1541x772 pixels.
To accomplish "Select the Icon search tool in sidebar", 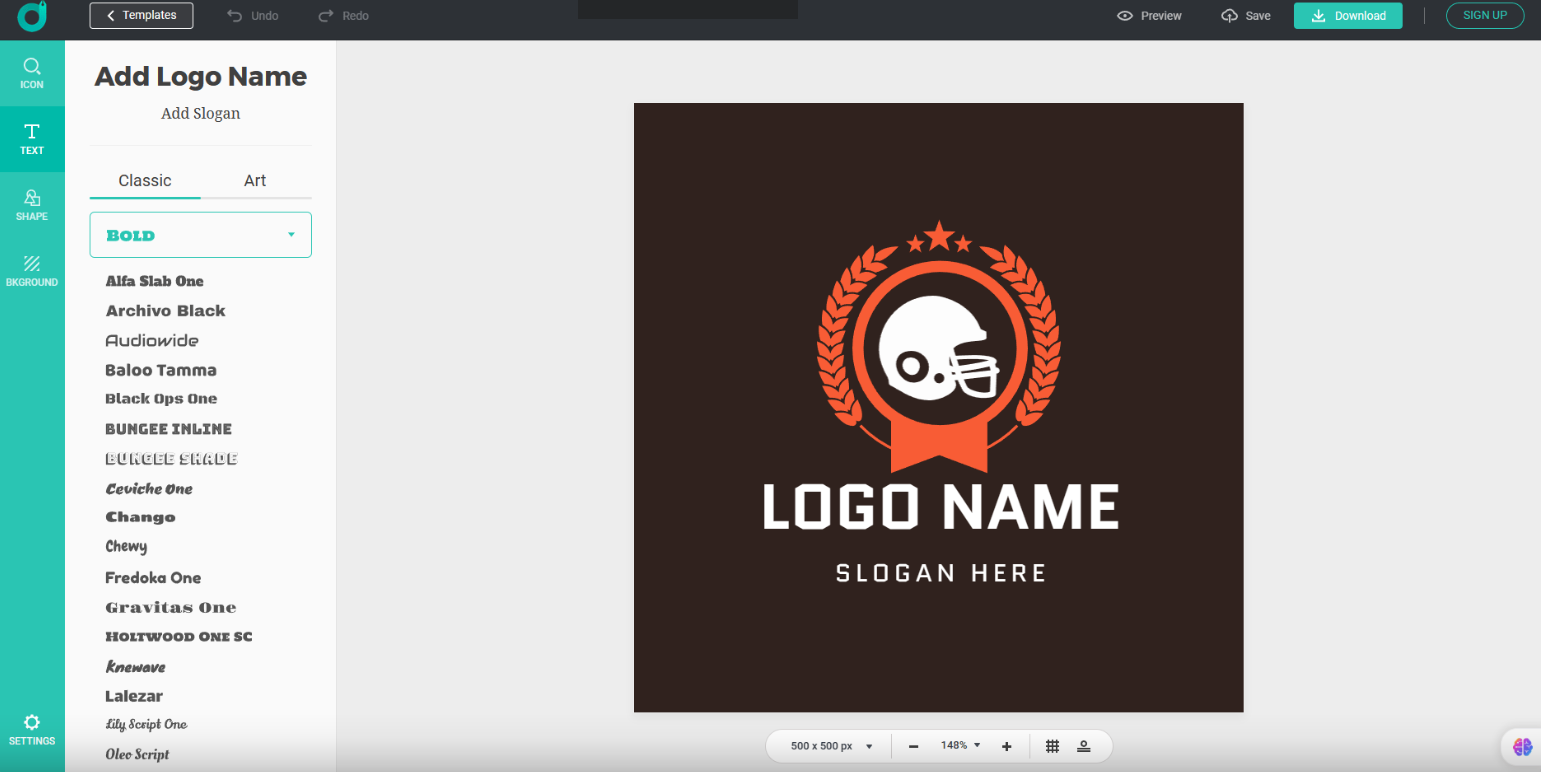I will click(x=32, y=72).
